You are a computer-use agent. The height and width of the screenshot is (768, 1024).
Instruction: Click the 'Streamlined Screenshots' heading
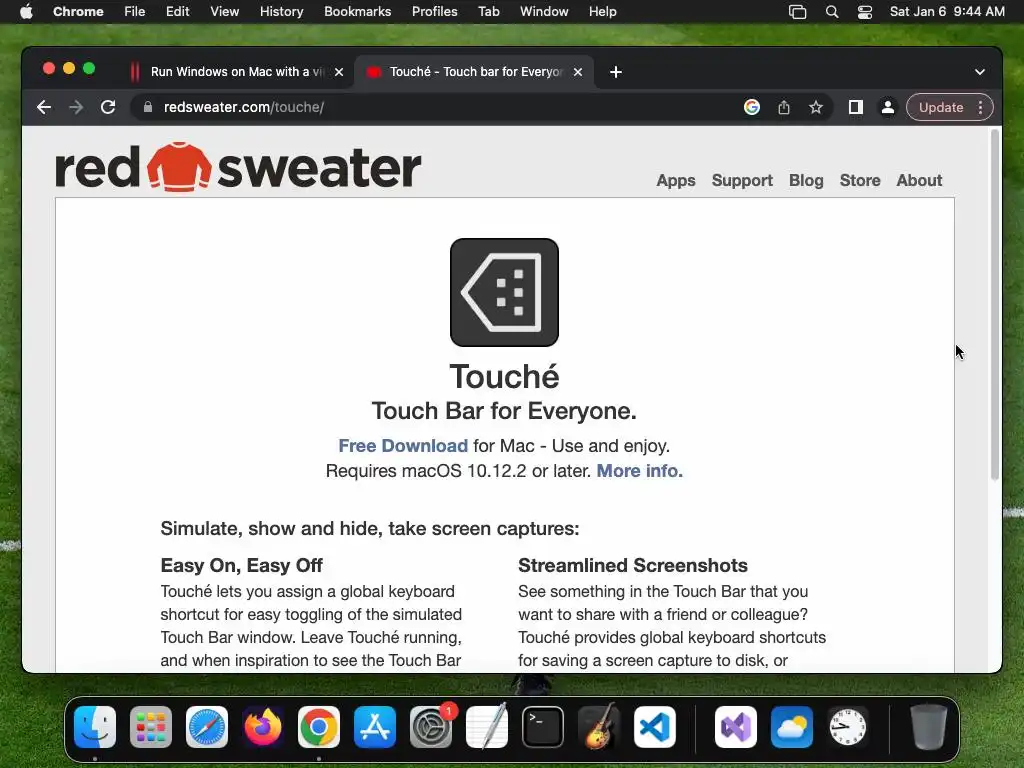pyautogui.click(x=633, y=566)
